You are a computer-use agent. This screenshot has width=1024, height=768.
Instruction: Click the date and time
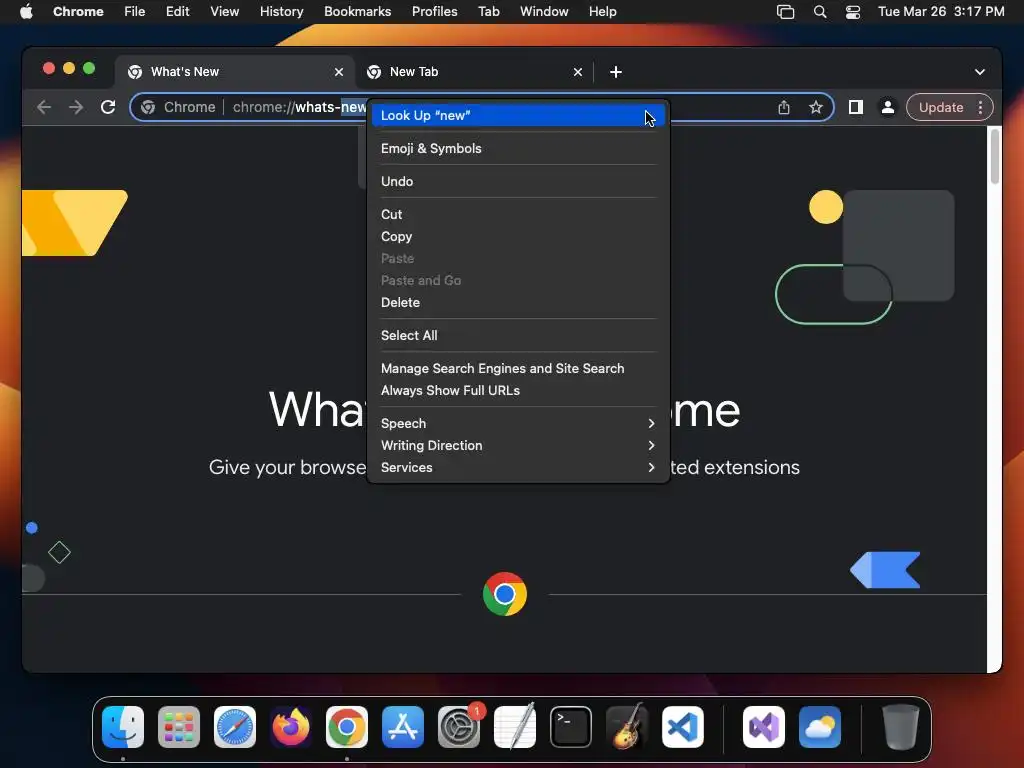tap(941, 12)
